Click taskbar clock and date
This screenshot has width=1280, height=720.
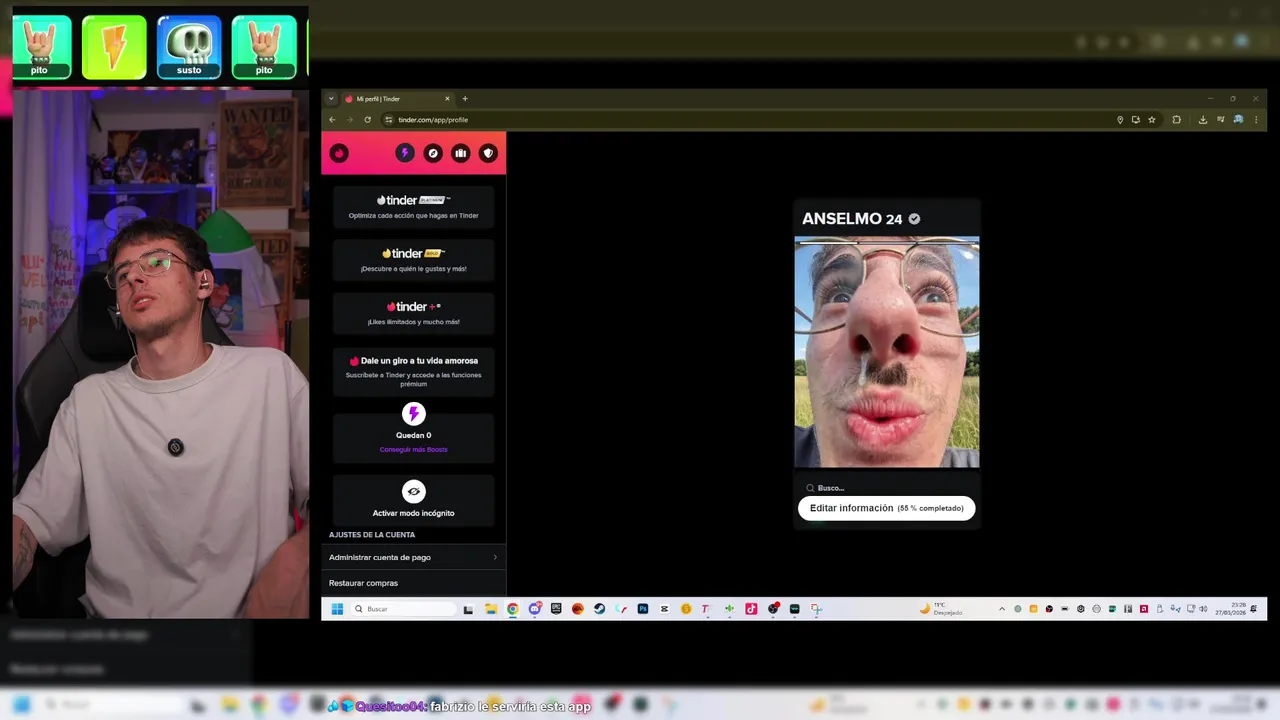[1231, 609]
